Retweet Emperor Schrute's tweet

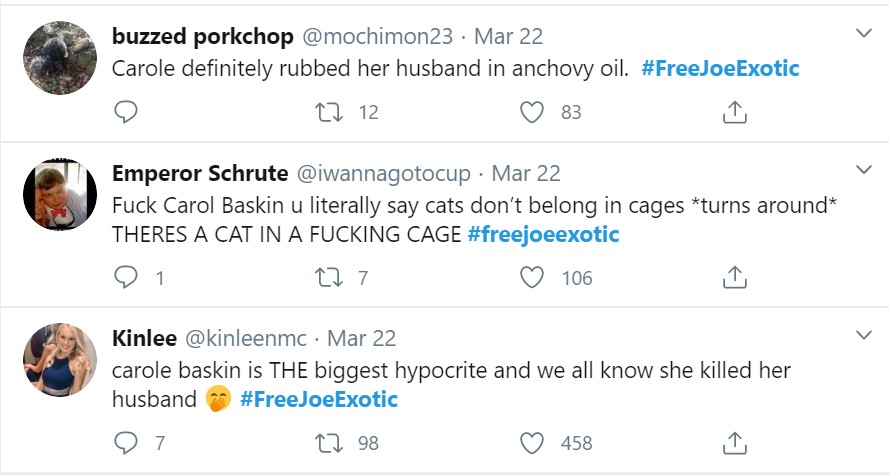(x=326, y=277)
